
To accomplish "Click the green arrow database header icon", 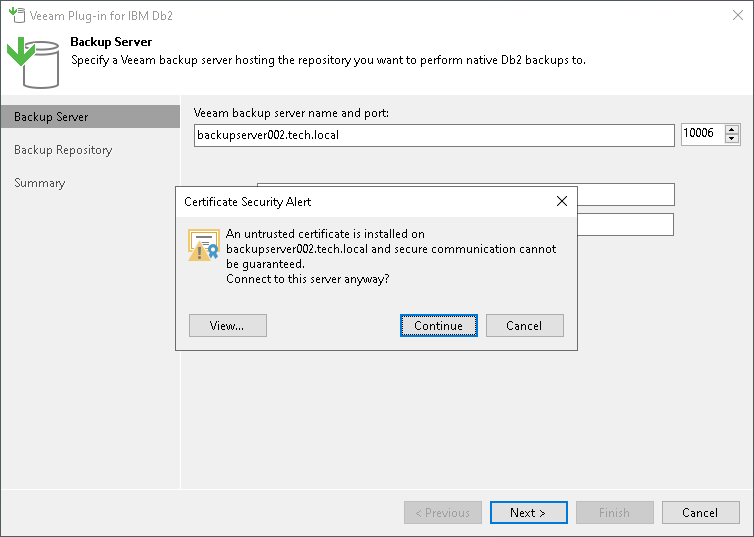I will [x=33, y=62].
